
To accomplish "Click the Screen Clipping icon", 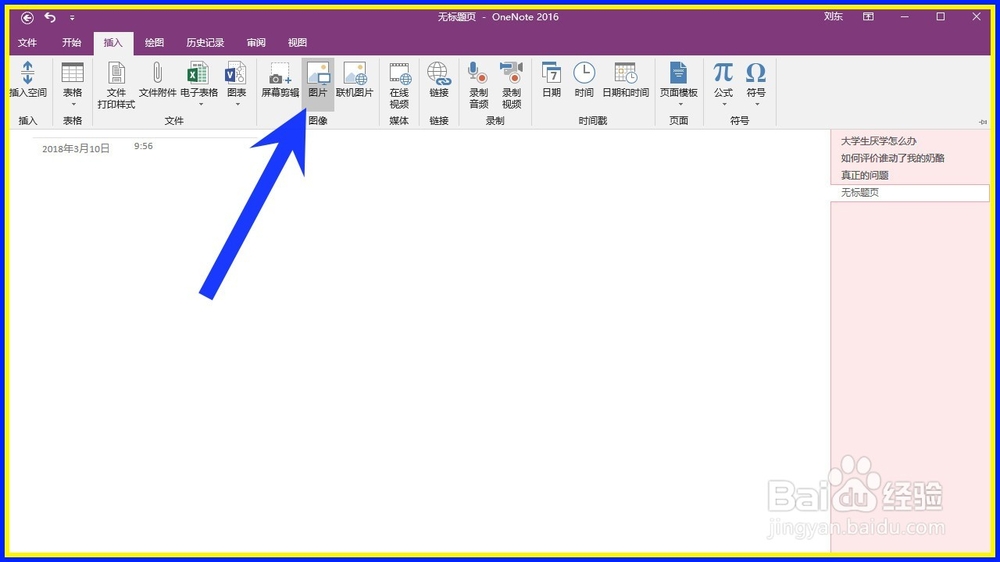I will pyautogui.click(x=280, y=73).
